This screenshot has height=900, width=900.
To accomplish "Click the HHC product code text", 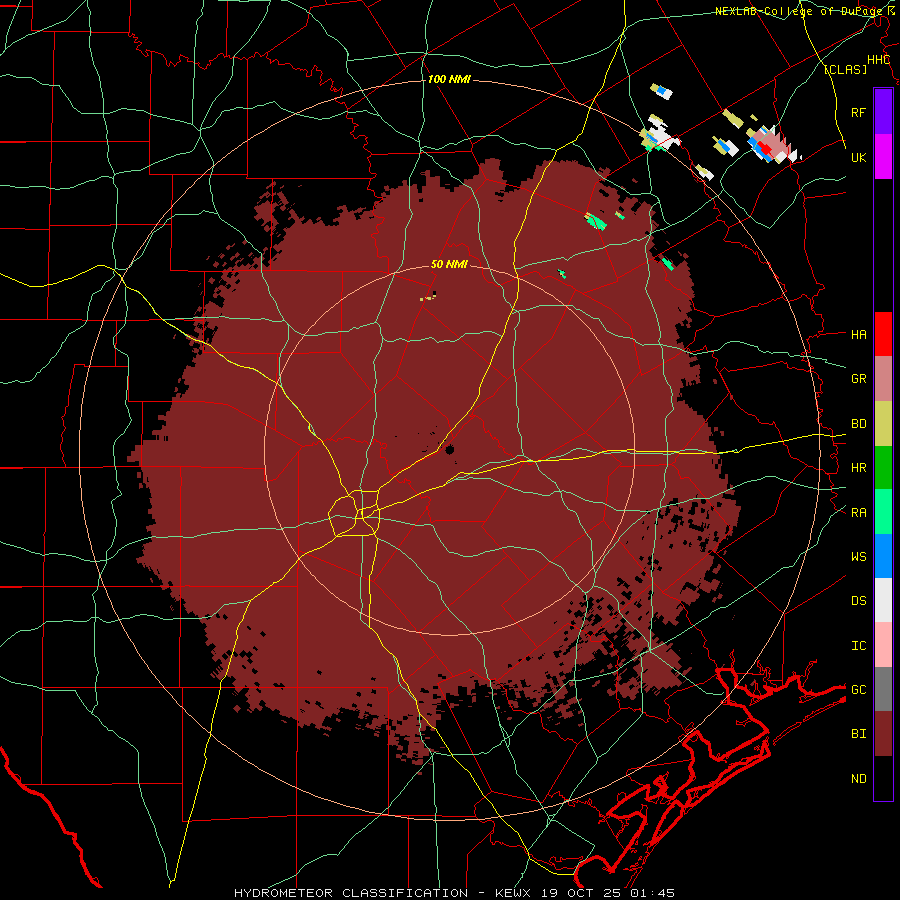I will coord(878,60).
